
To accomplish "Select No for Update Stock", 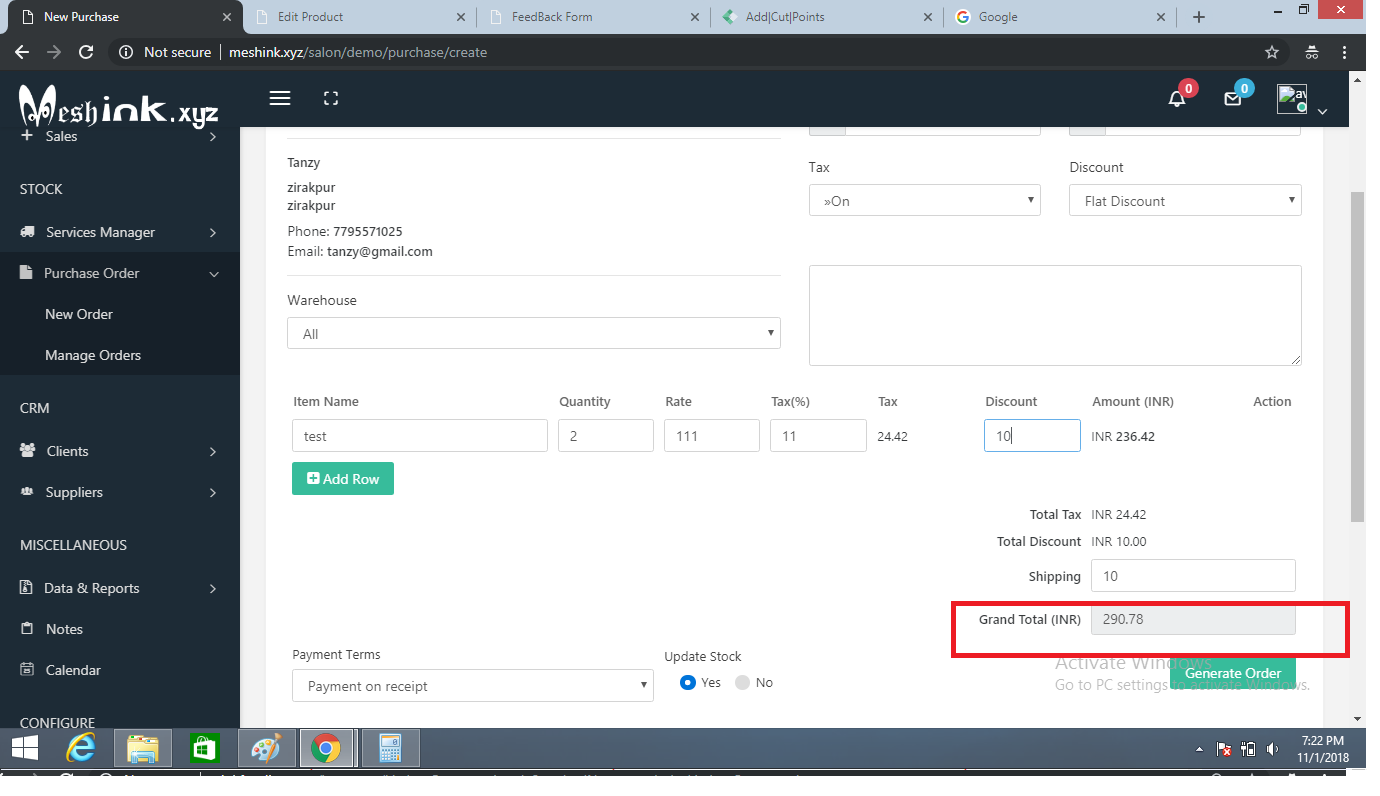I will coord(742,682).
